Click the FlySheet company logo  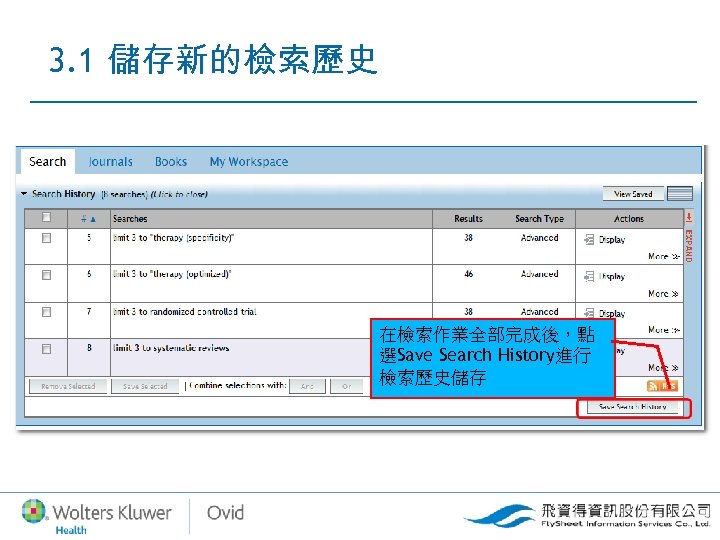[587, 515]
